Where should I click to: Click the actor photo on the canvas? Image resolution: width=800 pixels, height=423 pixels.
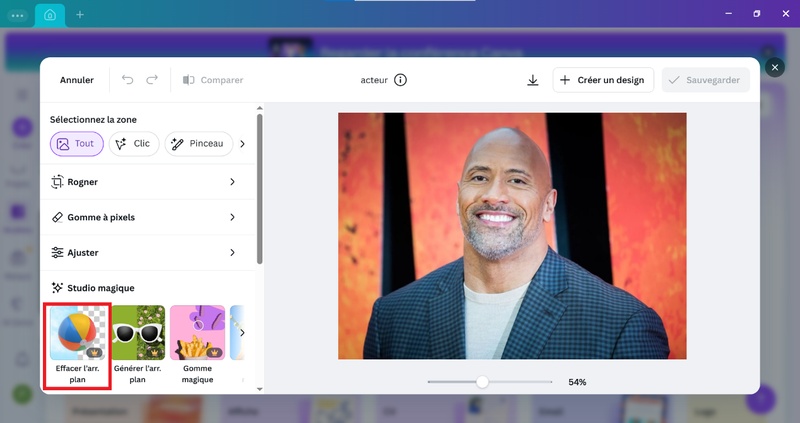point(512,236)
